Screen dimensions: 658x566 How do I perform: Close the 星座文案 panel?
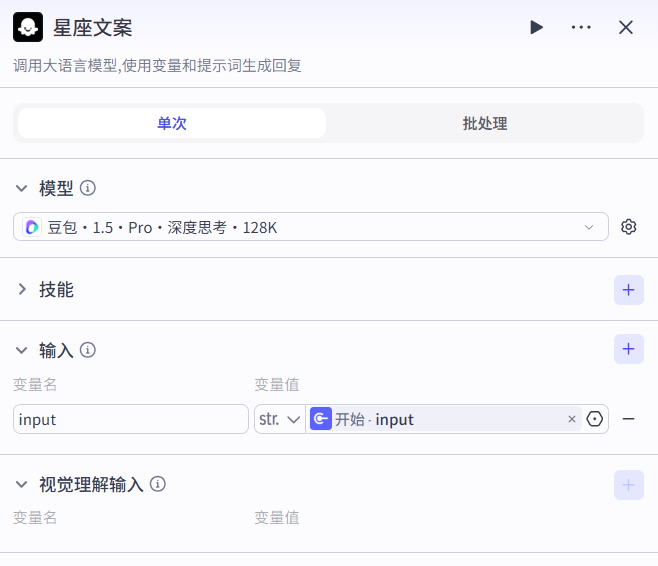626,27
